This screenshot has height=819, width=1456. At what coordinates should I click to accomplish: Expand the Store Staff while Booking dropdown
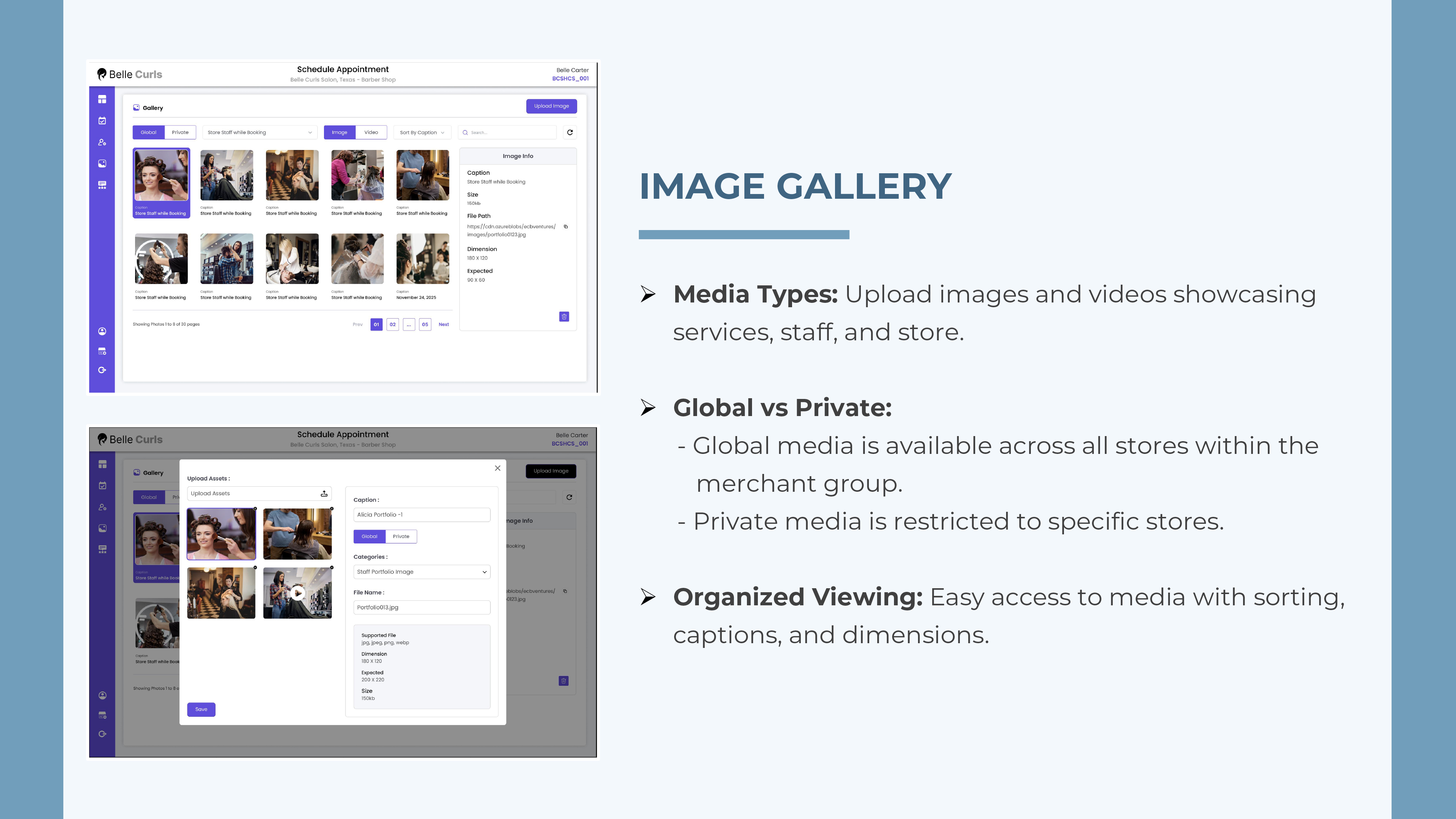click(259, 132)
